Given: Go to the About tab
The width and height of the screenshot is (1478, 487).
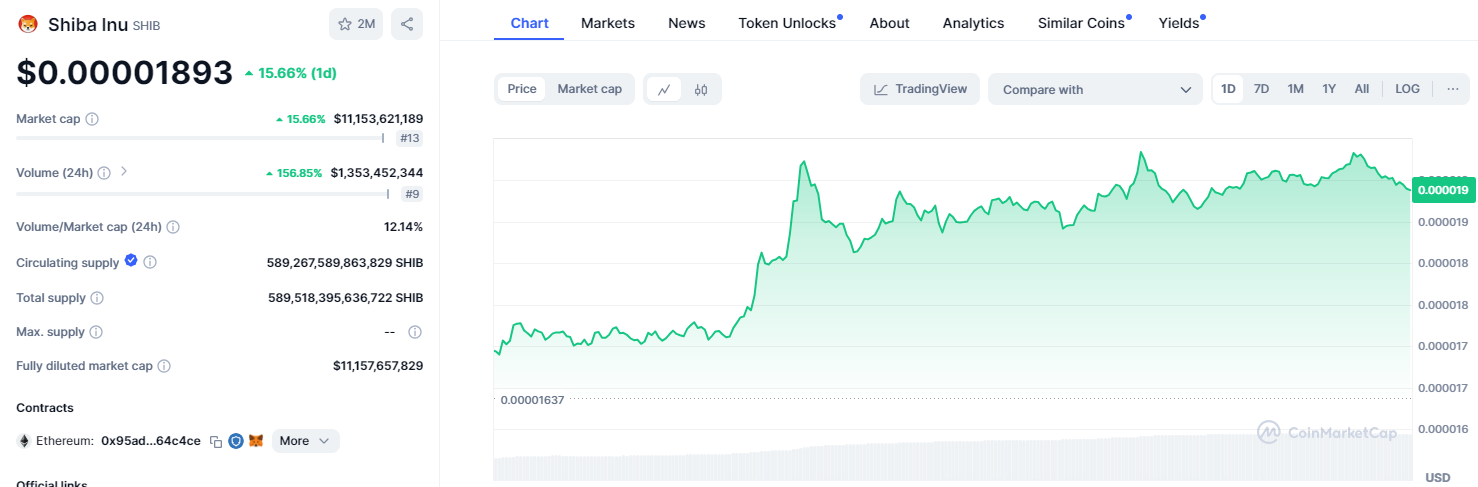Looking at the screenshot, I should click(x=890, y=22).
